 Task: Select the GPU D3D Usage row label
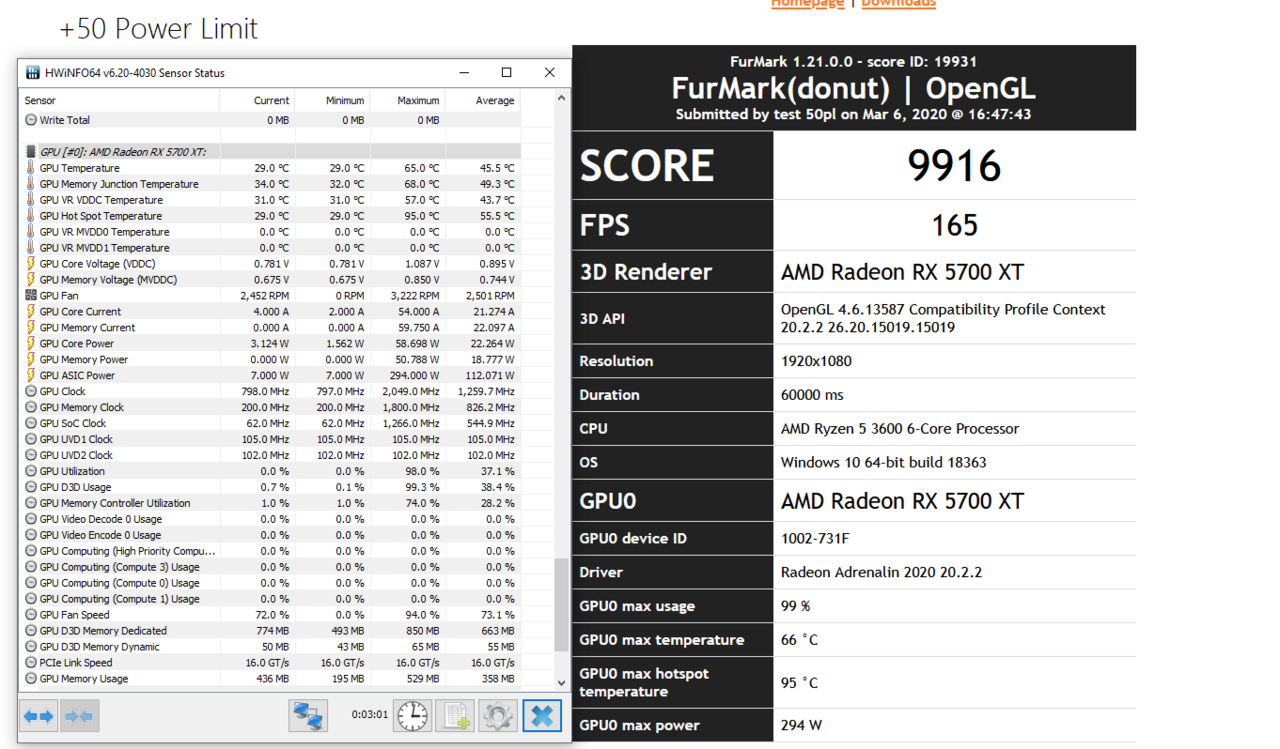point(75,487)
